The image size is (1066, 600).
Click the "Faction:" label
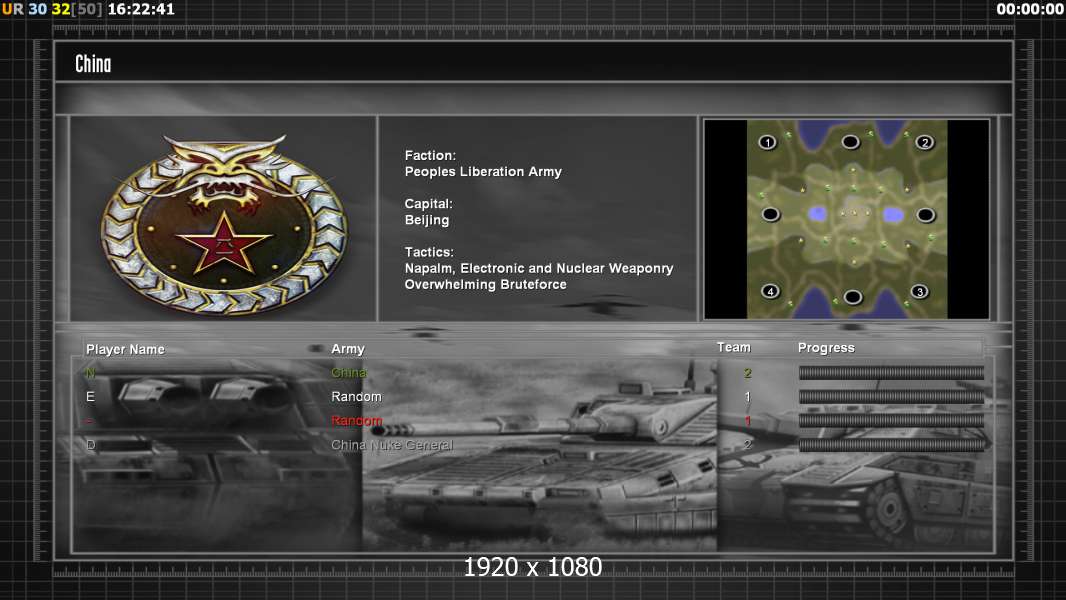[430, 156]
